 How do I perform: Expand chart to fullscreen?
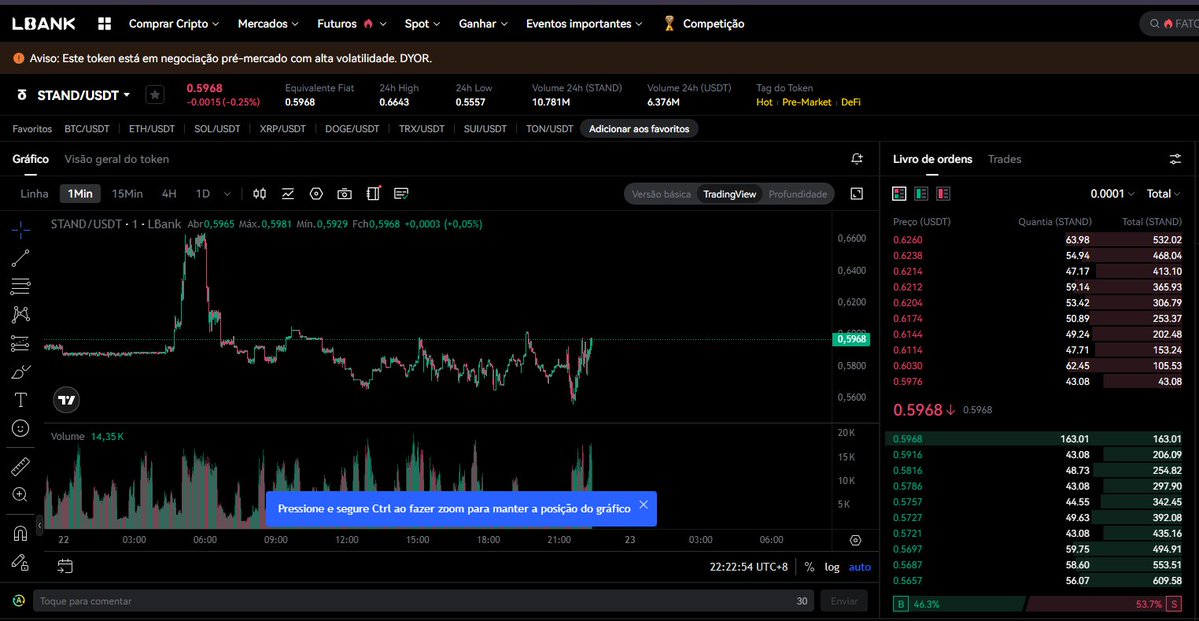[x=857, y=193]
